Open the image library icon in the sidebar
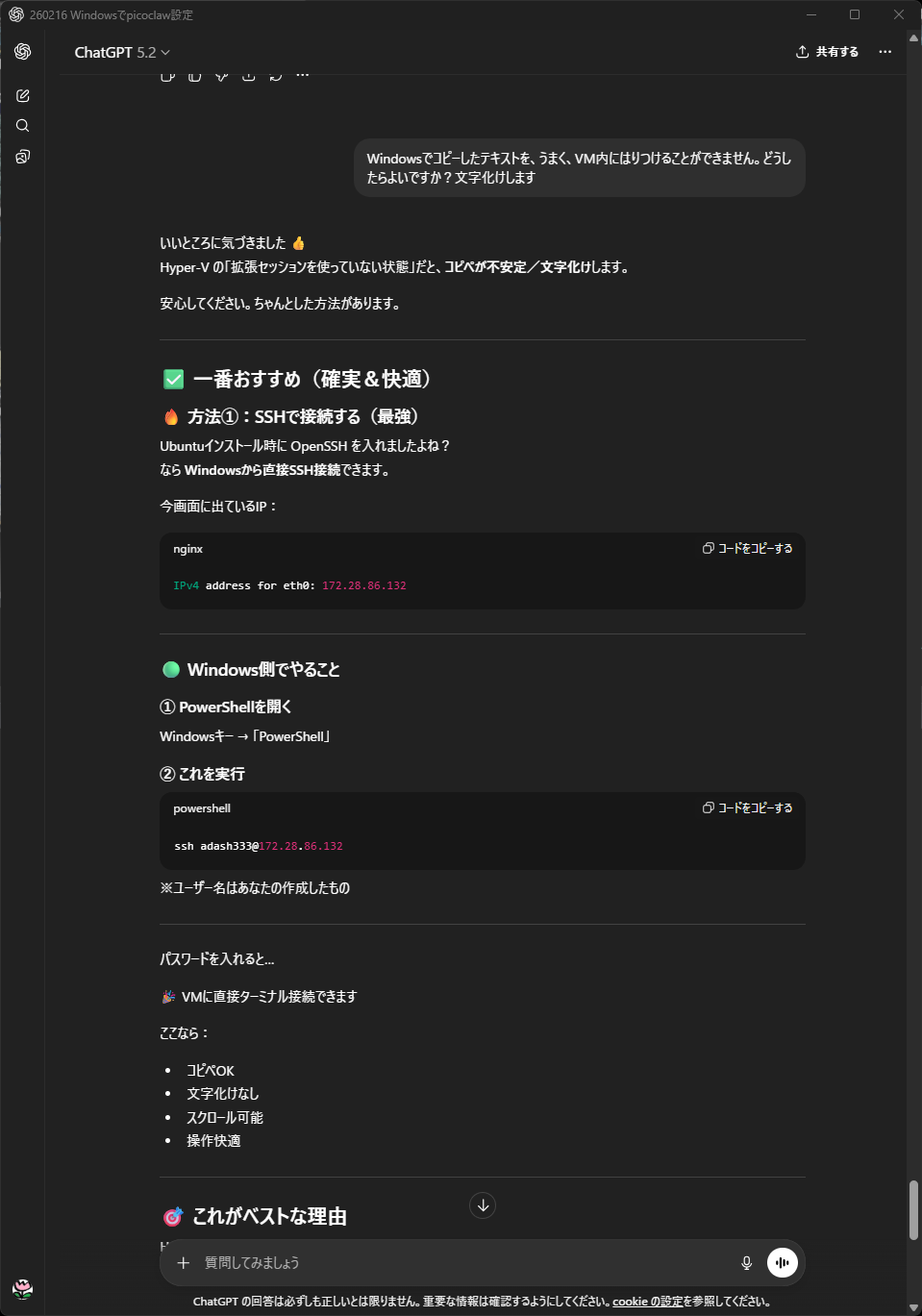 tap(23, 157)
